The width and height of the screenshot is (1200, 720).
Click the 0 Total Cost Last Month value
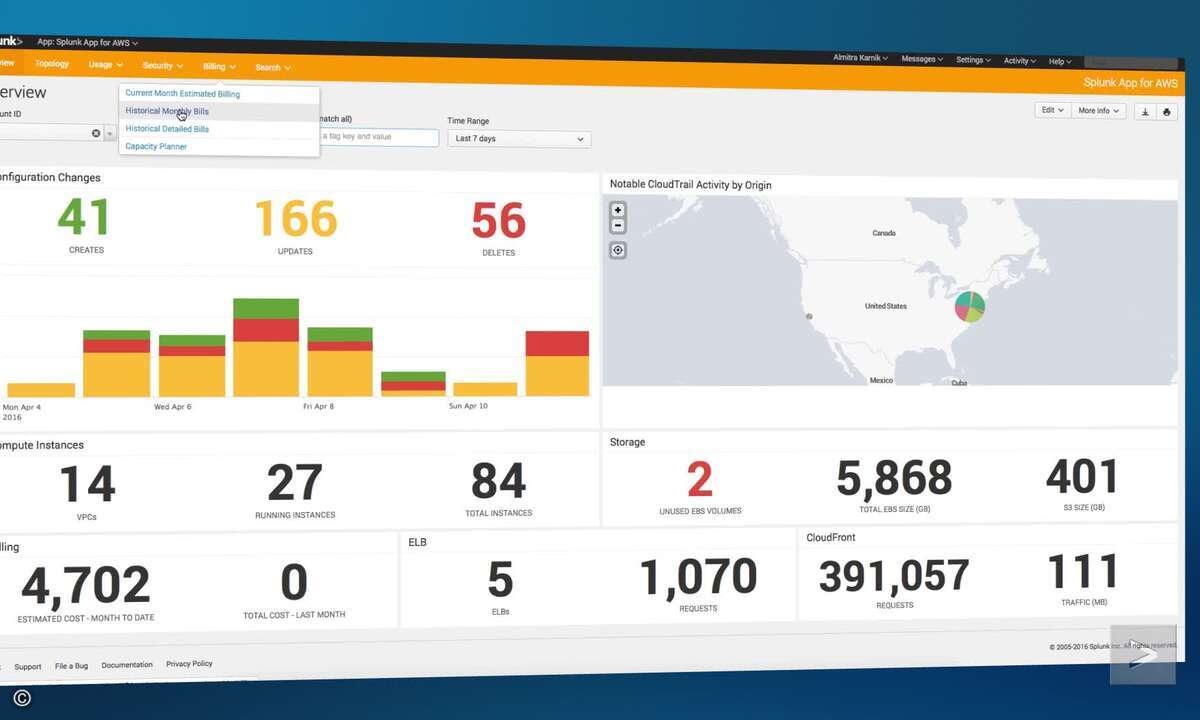click(x=294, y=583)
